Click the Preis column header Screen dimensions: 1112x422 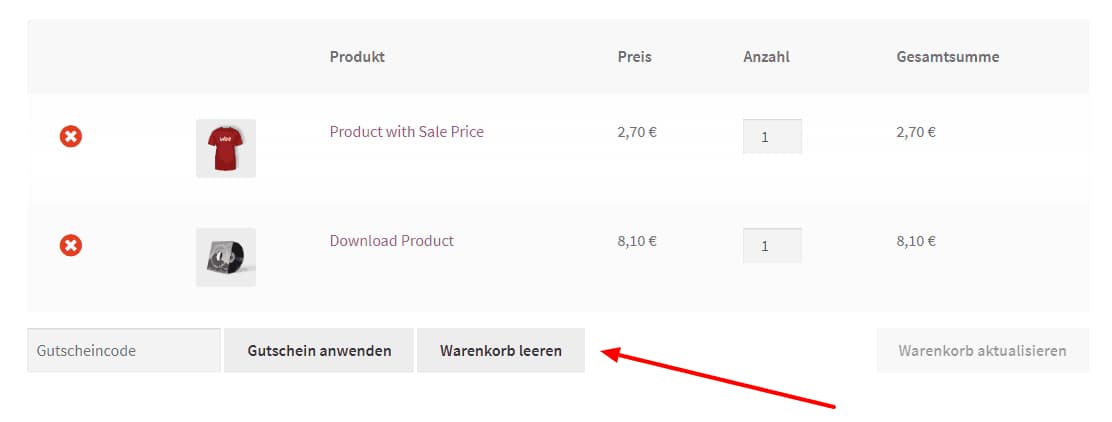[634, 57]
